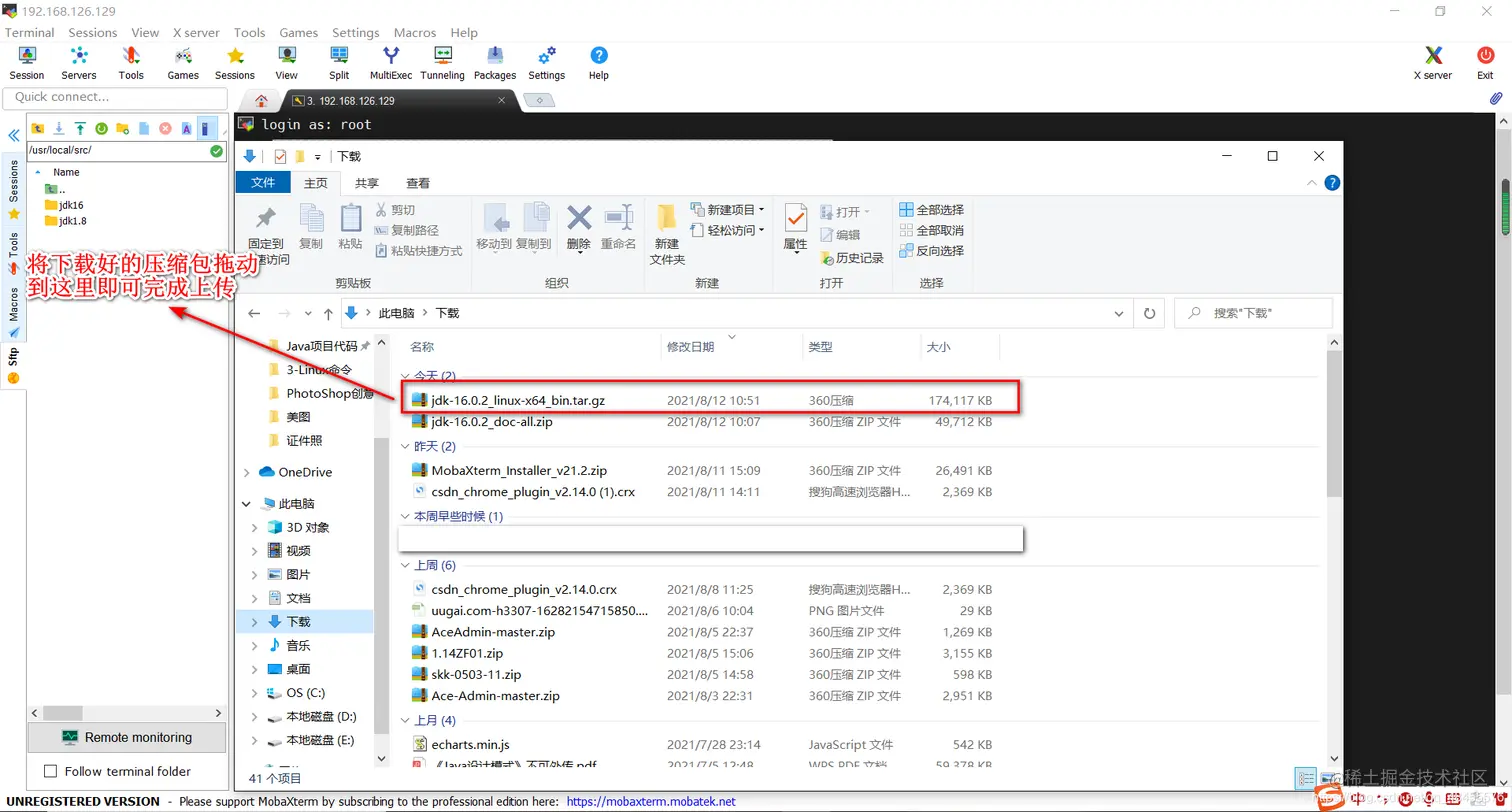Viewport: 1512px width, 812px height.
Task: Open MultiExec mode
Action: [391, 63]
